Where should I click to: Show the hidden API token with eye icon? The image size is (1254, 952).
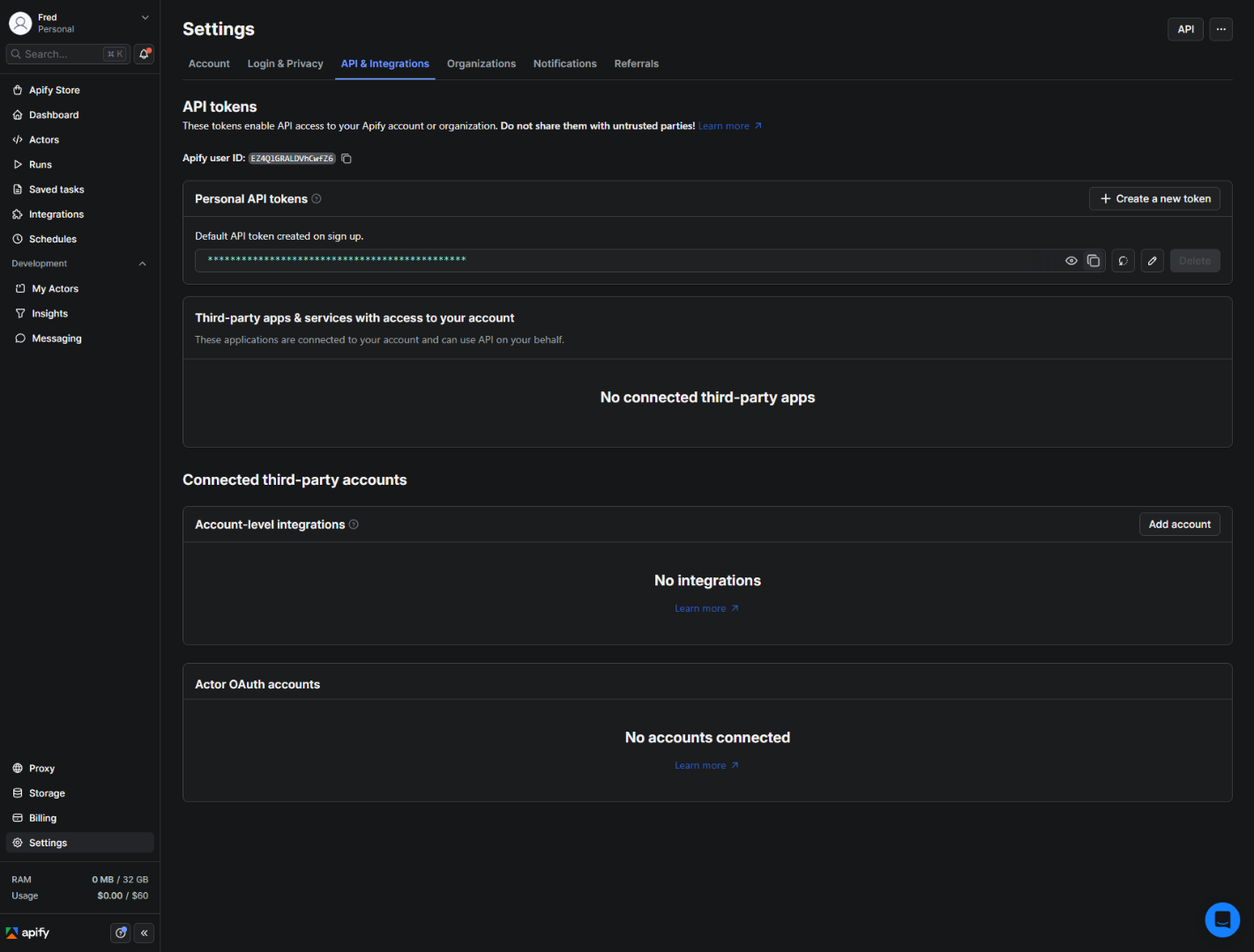click(x=1071, y=261)
